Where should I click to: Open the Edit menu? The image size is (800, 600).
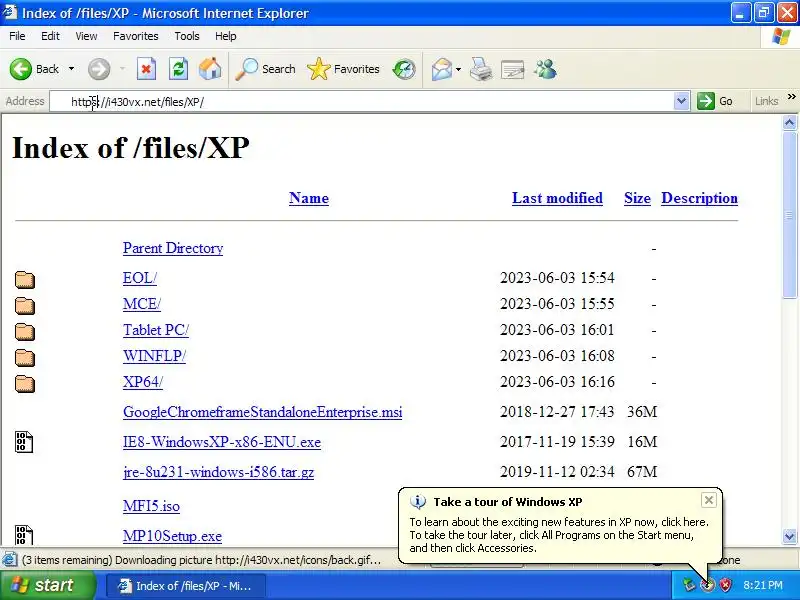click(x=50, y=36)
